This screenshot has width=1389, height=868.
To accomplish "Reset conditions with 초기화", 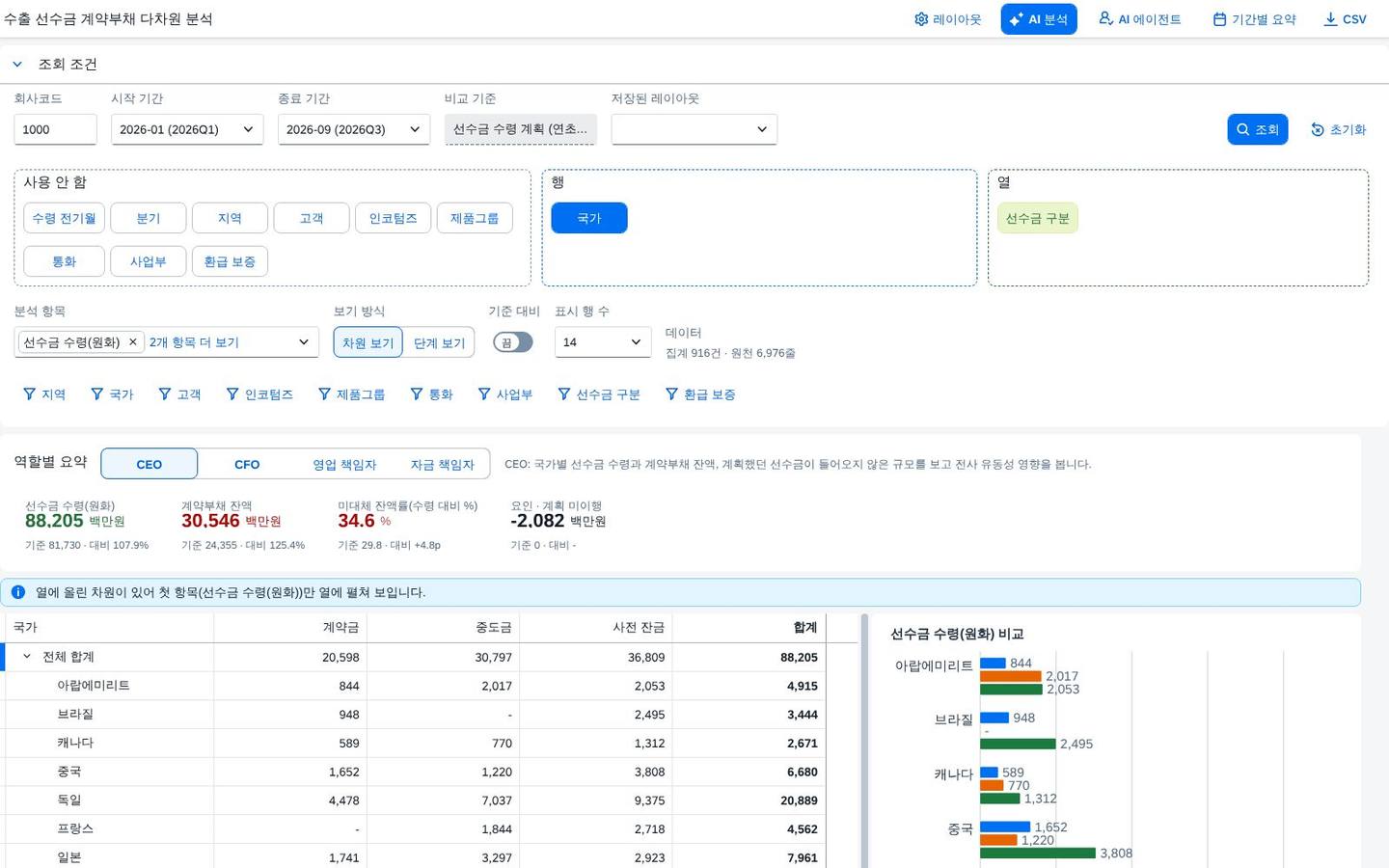I will 1338,129.
